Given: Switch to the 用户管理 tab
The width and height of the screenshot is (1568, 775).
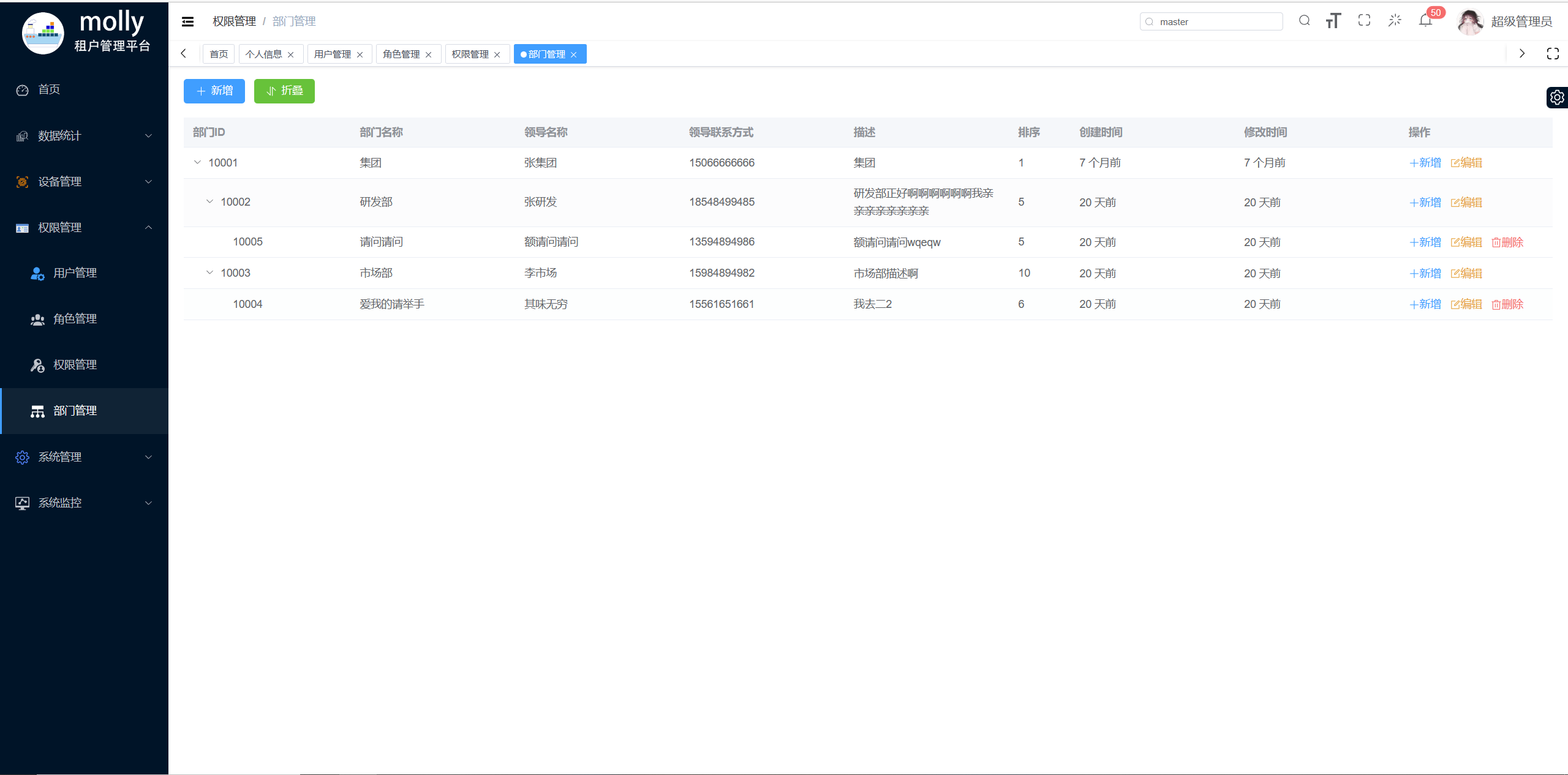Looking at the screenshot, I should [333, 54].
